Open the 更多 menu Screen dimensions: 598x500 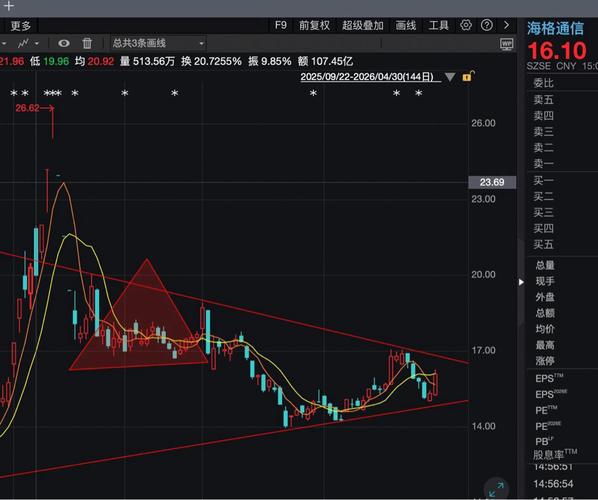21,26
